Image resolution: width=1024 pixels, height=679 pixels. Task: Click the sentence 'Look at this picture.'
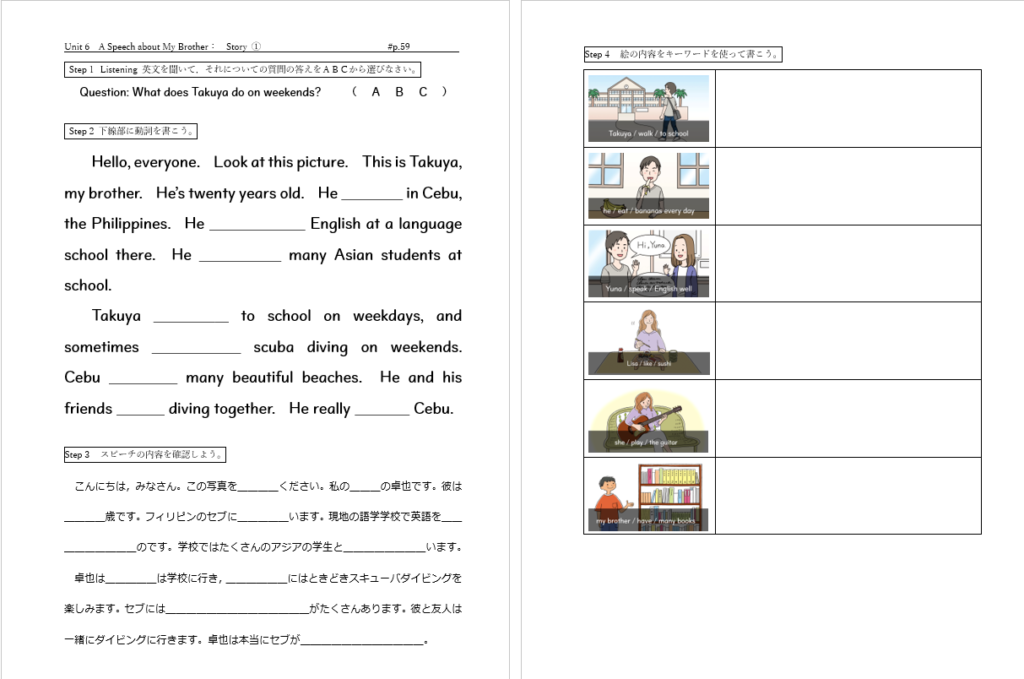281,162
